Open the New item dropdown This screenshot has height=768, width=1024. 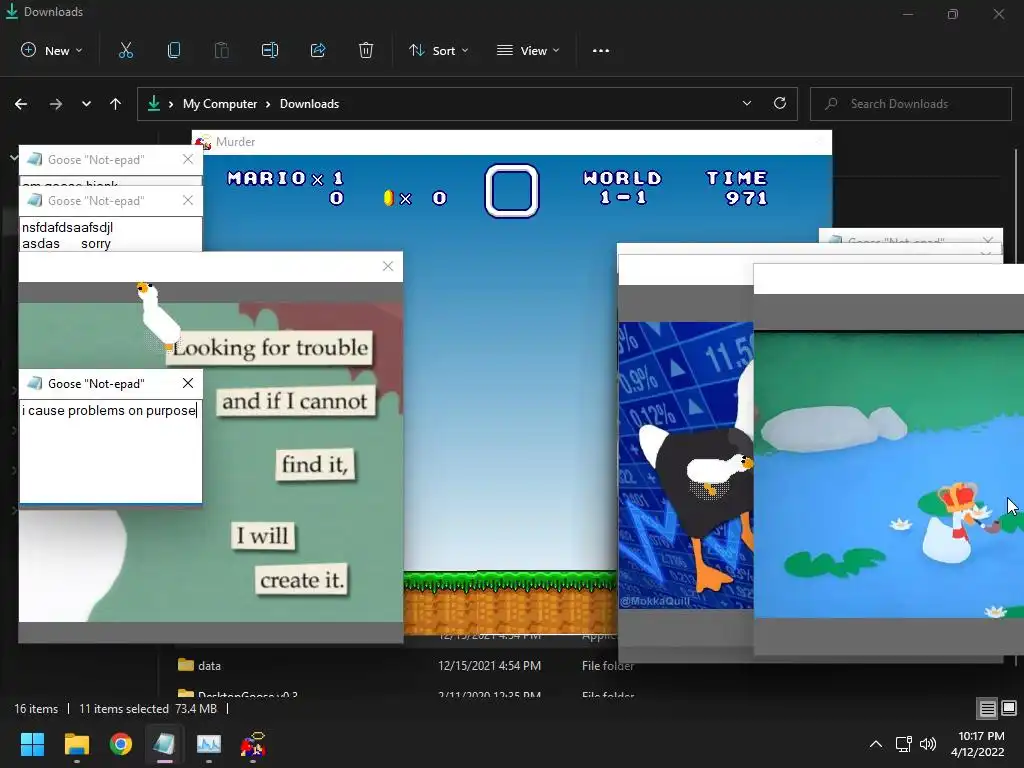pyautogui.click(x=52, y=50)
